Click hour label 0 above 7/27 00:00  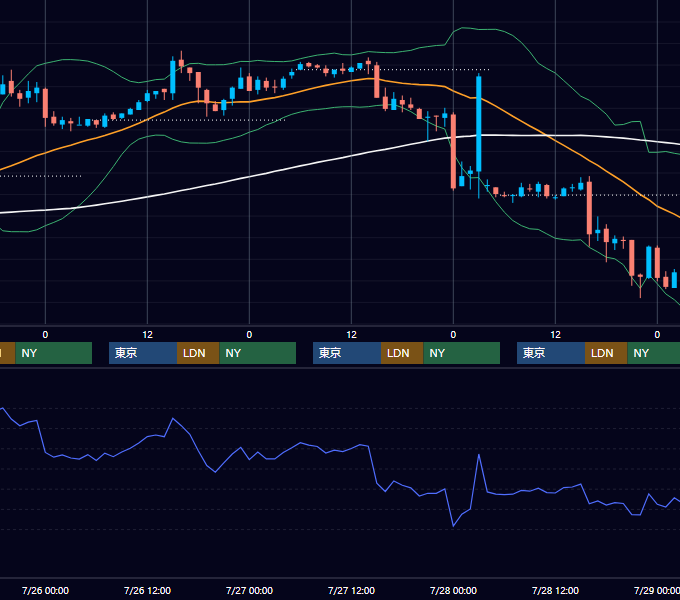coord(249,335)
